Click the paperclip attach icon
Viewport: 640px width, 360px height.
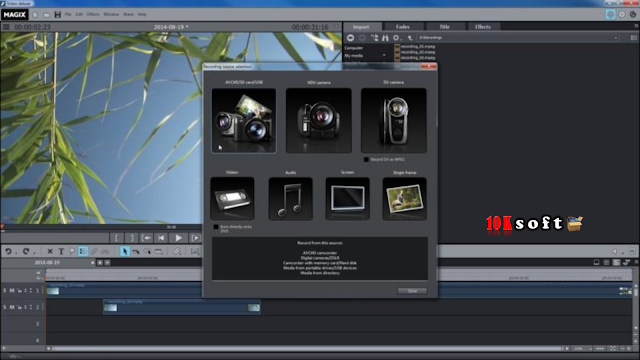(x=177, y=251)
